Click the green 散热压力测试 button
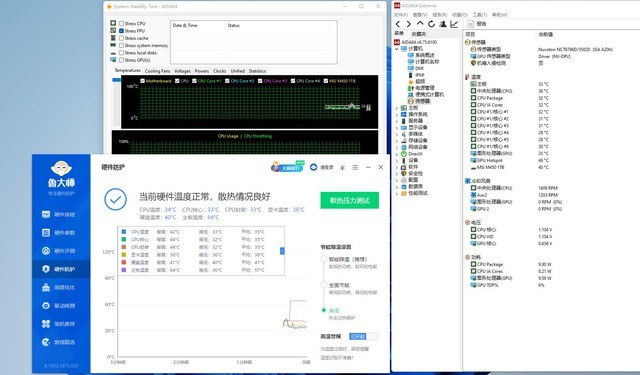This screenshot has height=375, width=640. tap(349, 200)
